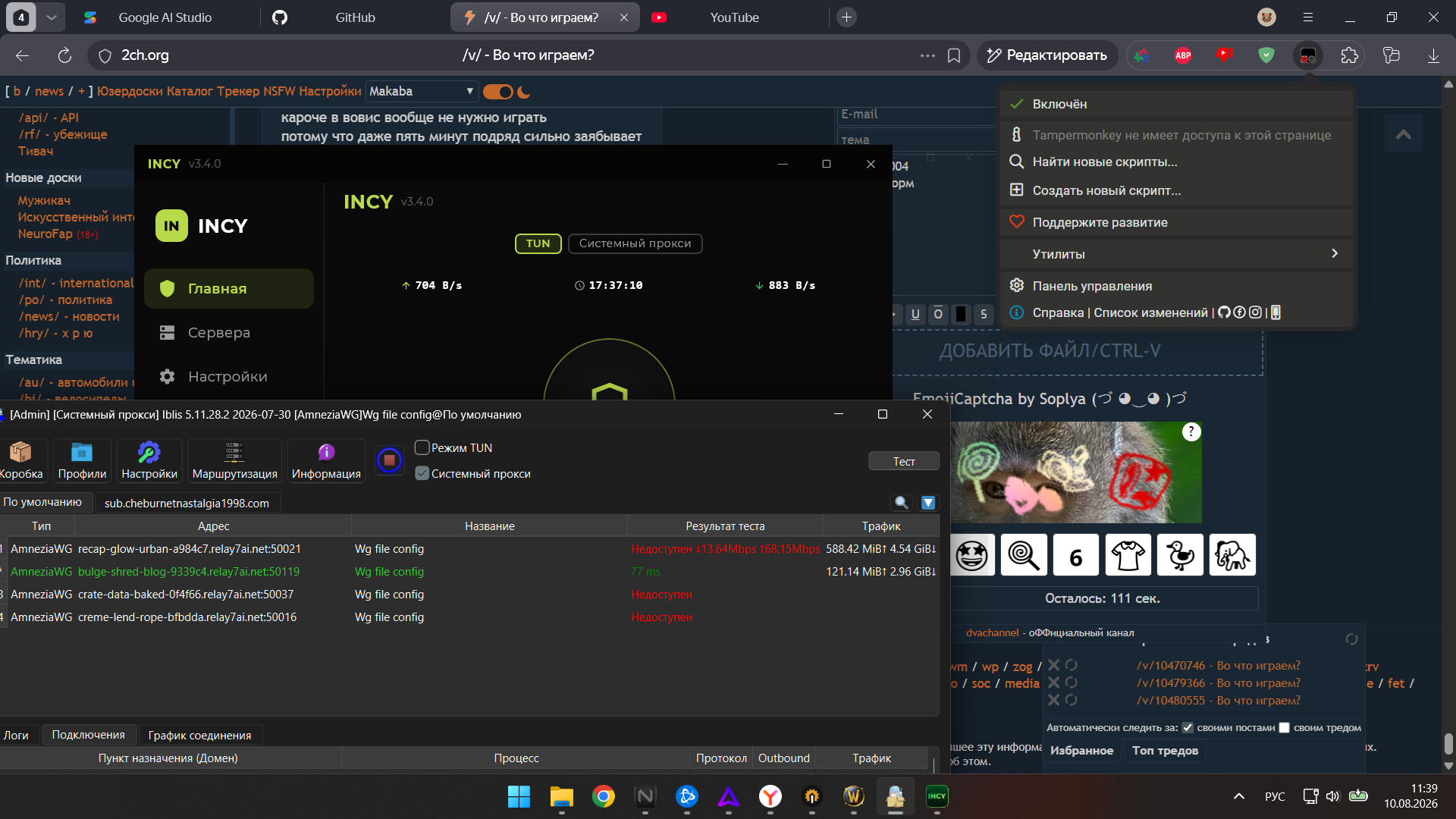This screenshot has height=819, width=1456.
Task: Switch INCY to TUN mode
Action: (x=538, y=243)
